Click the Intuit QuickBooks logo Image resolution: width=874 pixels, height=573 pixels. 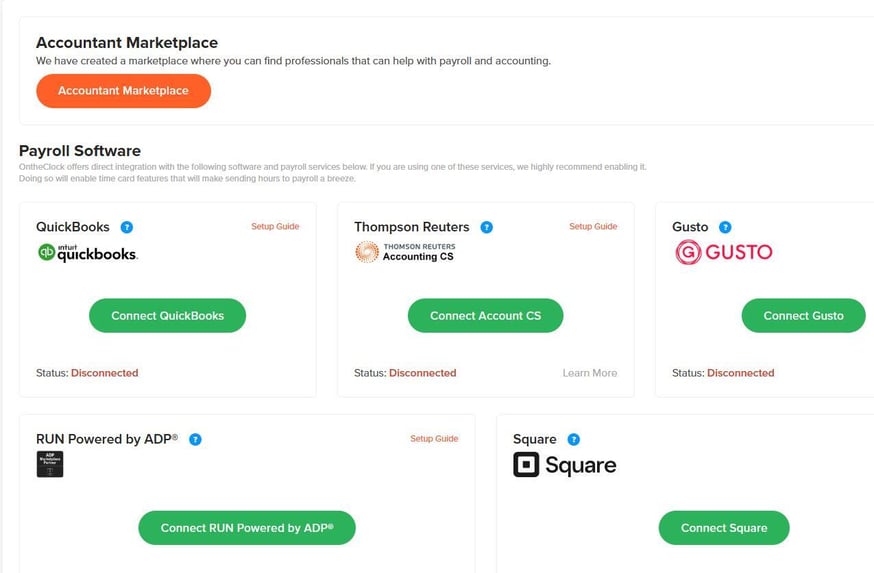pyautogui.click(x=87, y=253)
